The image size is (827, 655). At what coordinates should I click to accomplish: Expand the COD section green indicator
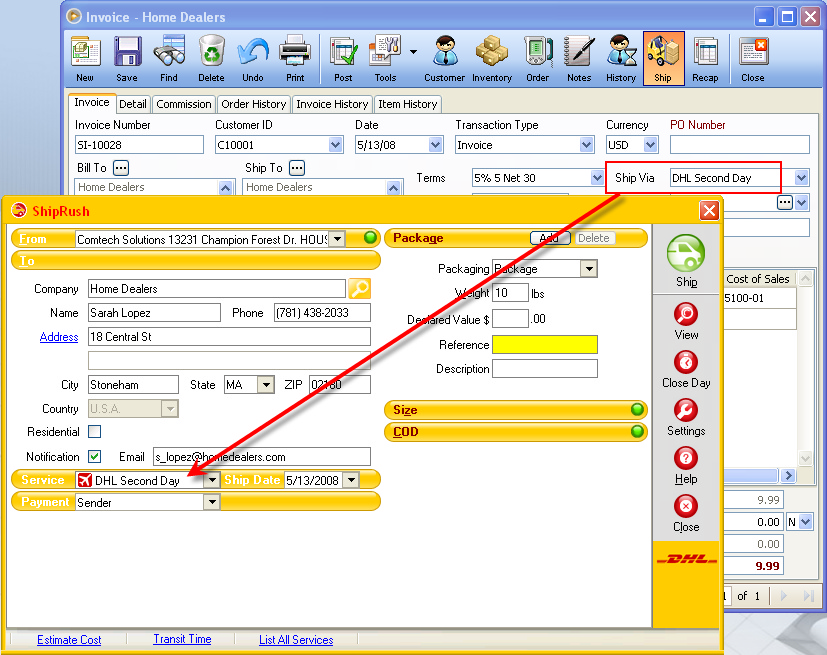(637, 431)
